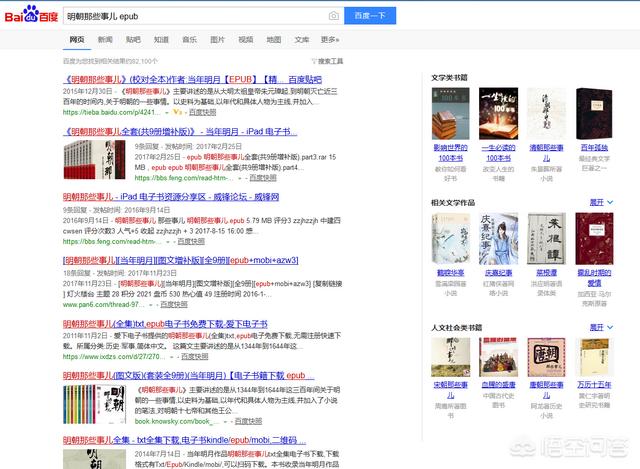640x469 pixels.
Task: Open the 文库 tab
Action: point(302,40)
